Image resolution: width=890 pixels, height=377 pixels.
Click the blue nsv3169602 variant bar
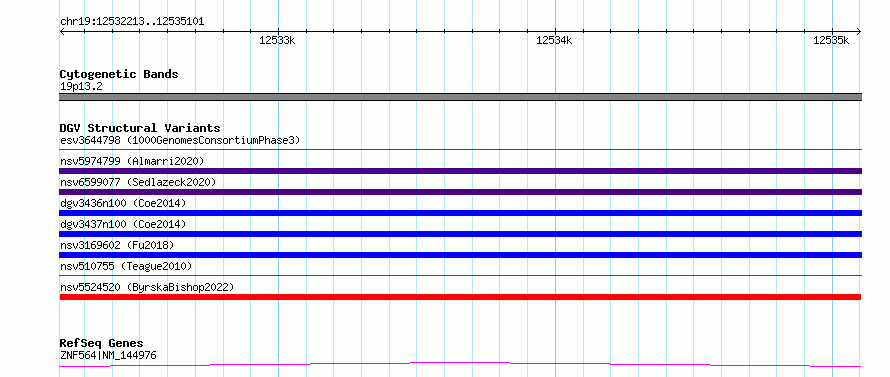click(460, 255)
